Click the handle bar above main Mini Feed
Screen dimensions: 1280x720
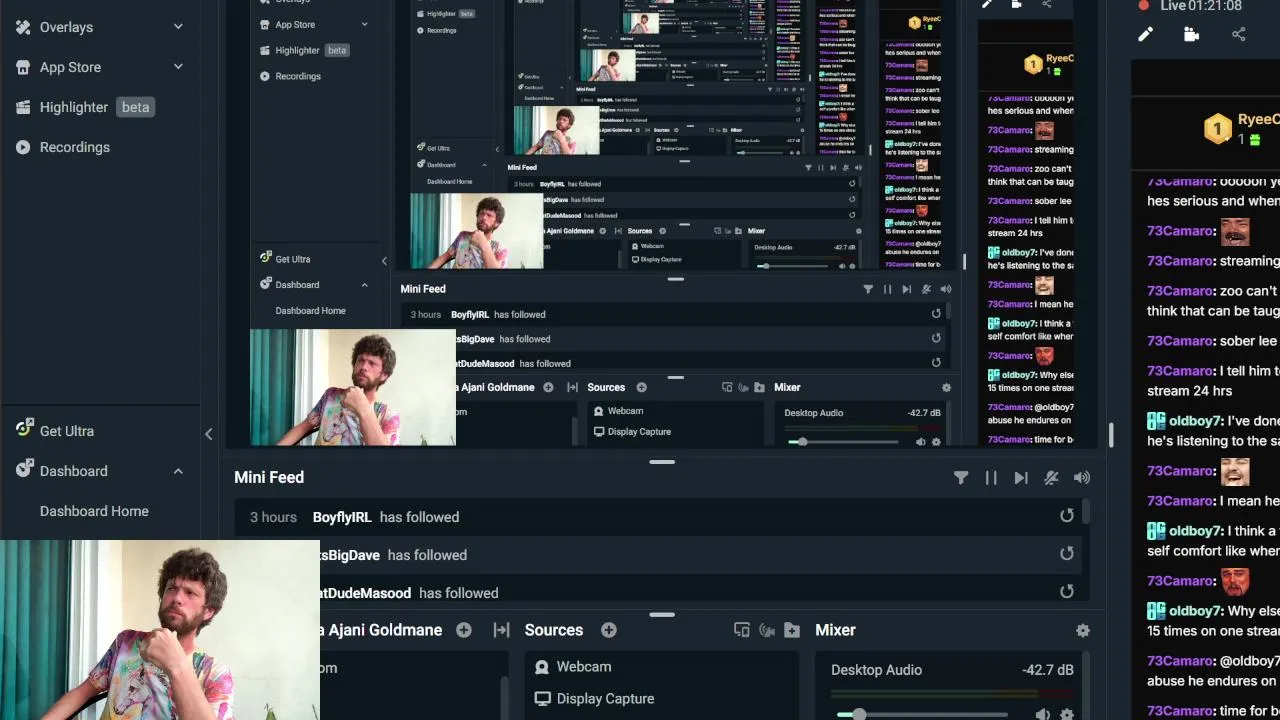[661, 462]
